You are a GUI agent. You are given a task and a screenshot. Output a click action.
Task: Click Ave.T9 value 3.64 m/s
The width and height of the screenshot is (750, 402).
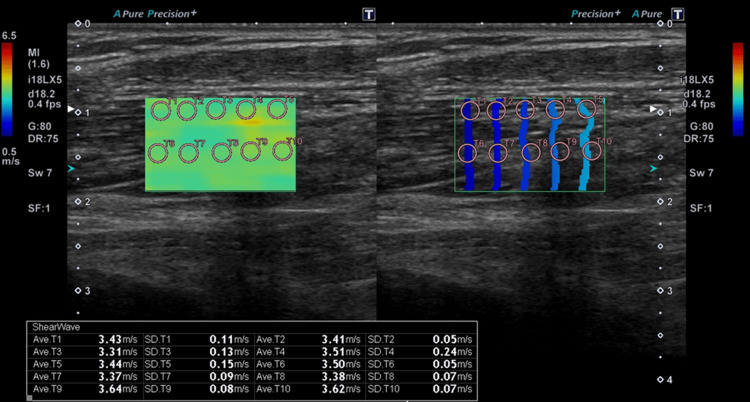(x=118, y=389)
